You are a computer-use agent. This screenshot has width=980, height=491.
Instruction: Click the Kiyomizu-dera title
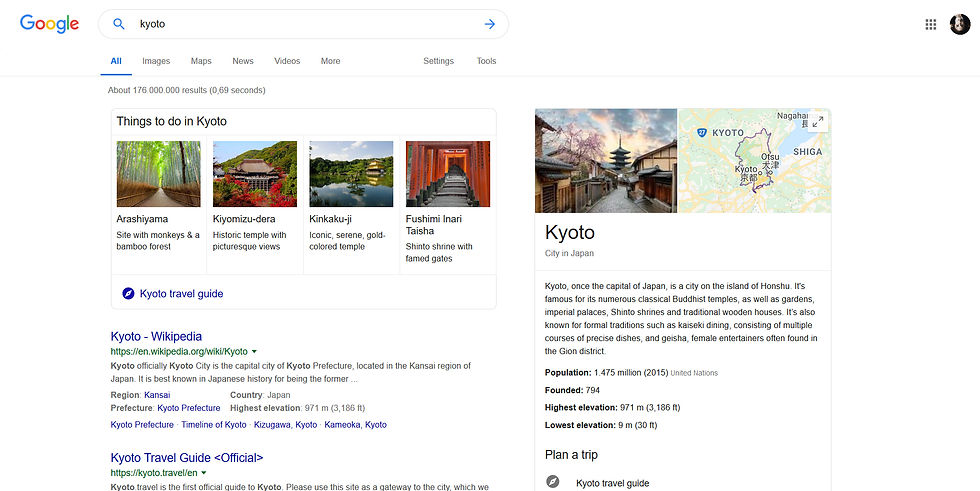pos(244,219)
